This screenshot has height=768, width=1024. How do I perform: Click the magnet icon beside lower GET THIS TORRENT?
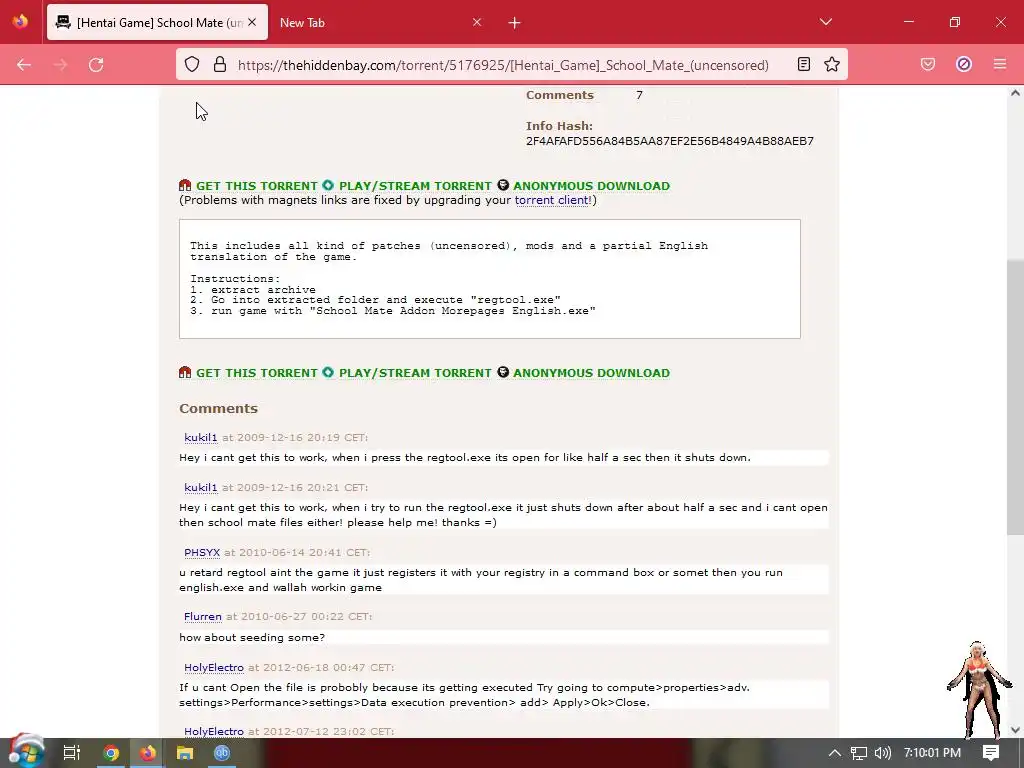click(x=185, y=372)
